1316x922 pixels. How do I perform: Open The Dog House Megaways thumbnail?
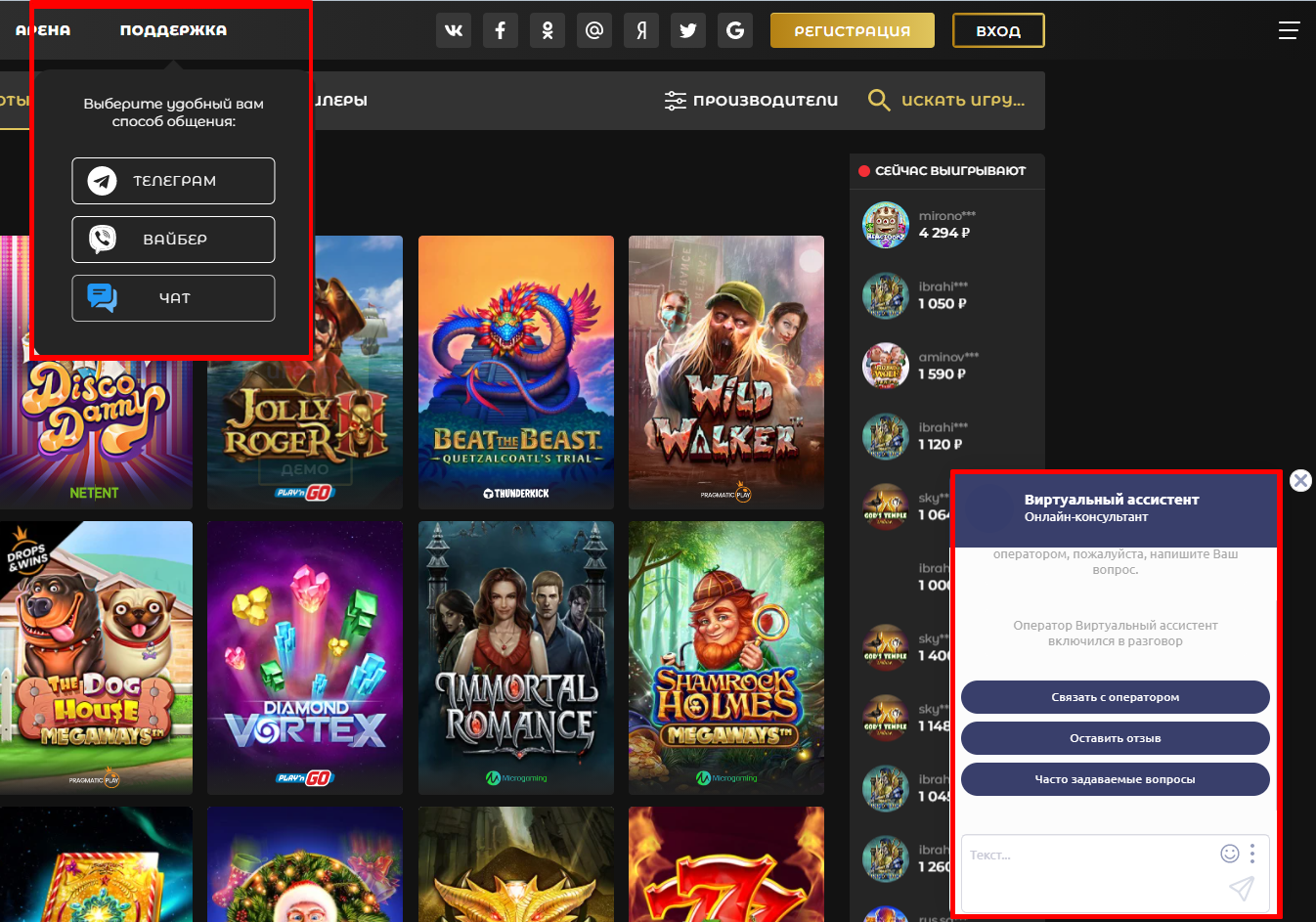(x=96, y=658)
